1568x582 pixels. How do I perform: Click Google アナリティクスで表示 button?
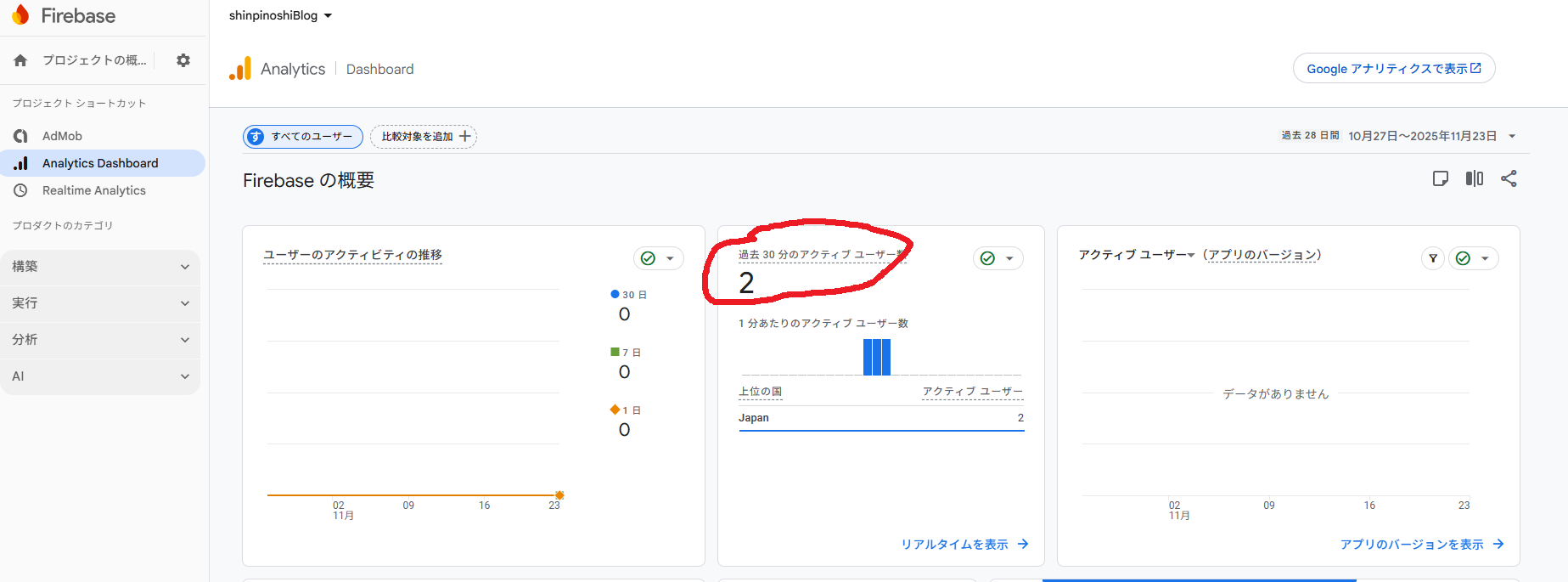coord(1394,68)
